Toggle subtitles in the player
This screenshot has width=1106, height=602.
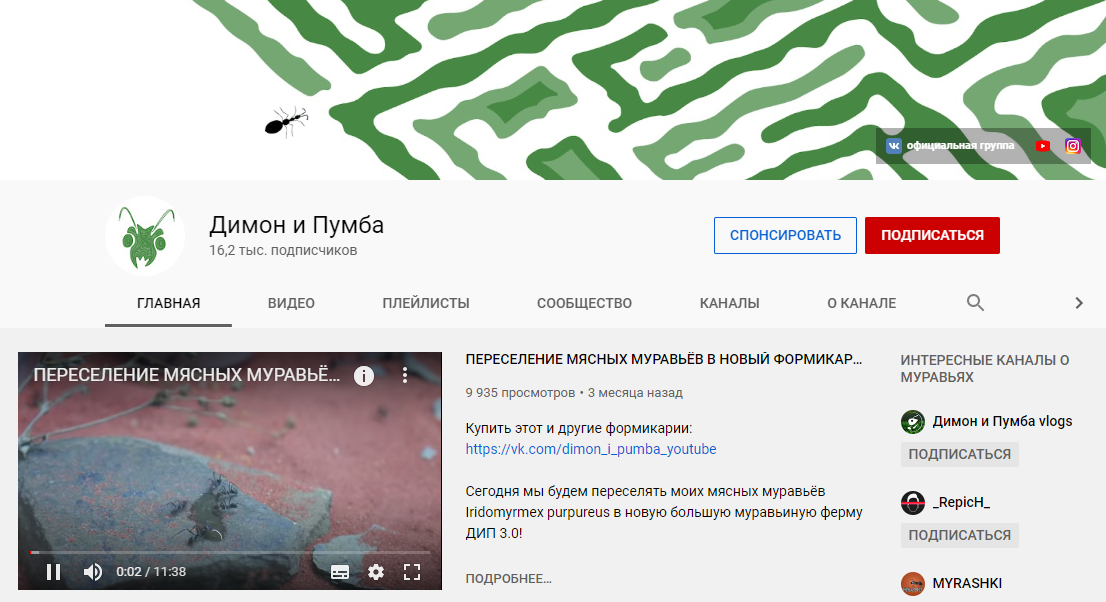(x=340, y=572)
